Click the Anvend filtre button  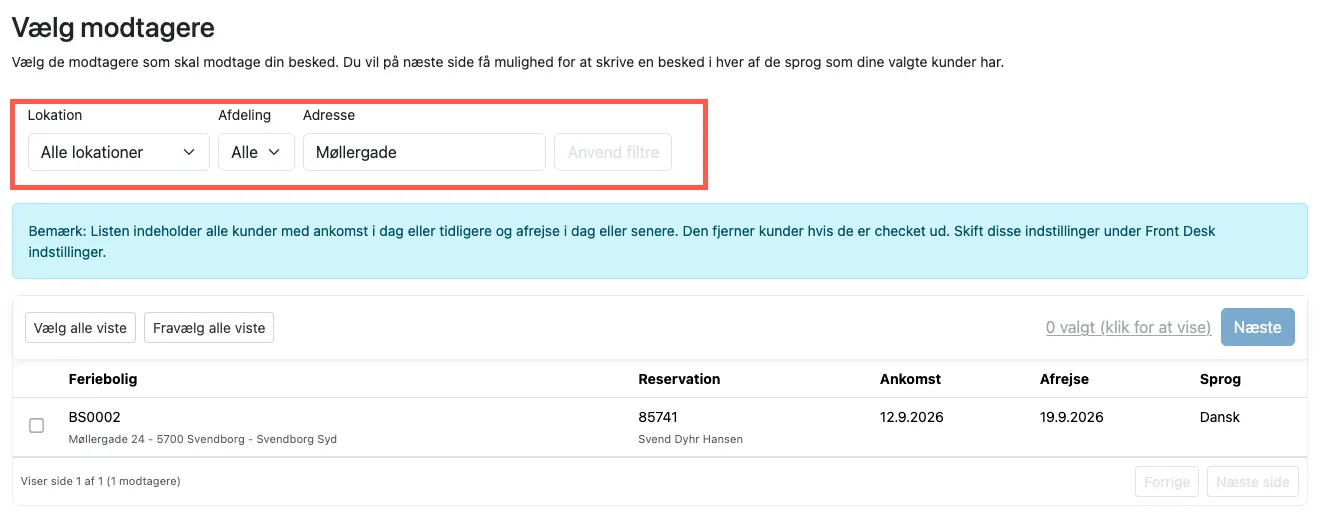pos(613,152)
